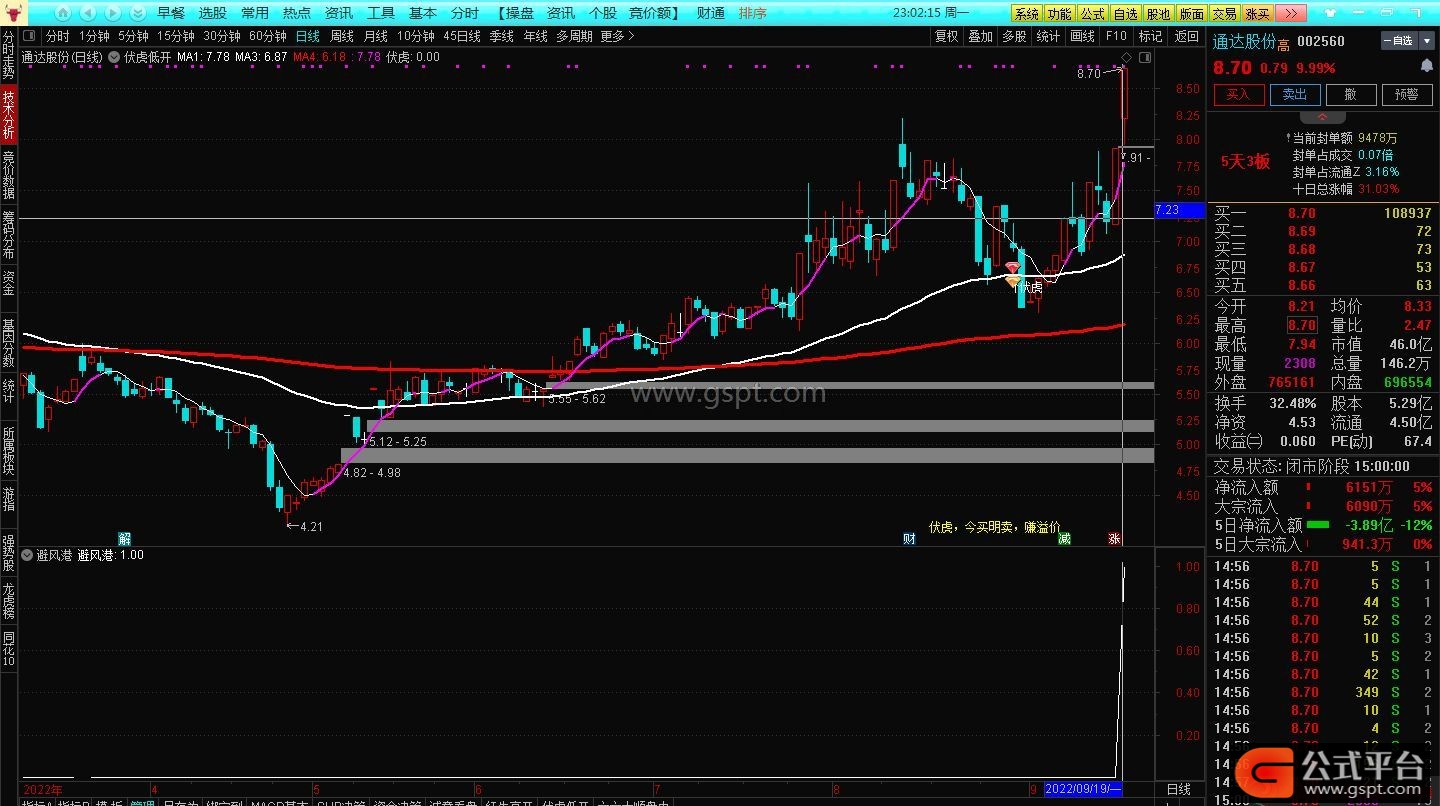Click the F10 toolbar item
Image resolution: width=1440 pixels, height=806 pixels.
pos(1116,36)
